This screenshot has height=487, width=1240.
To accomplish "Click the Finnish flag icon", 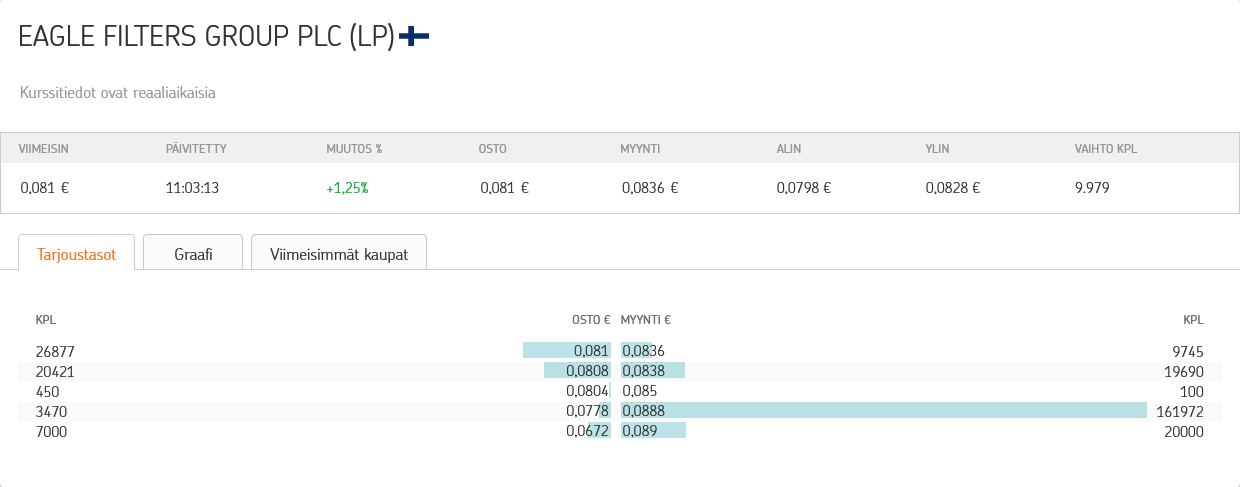I will click(414, 37).
